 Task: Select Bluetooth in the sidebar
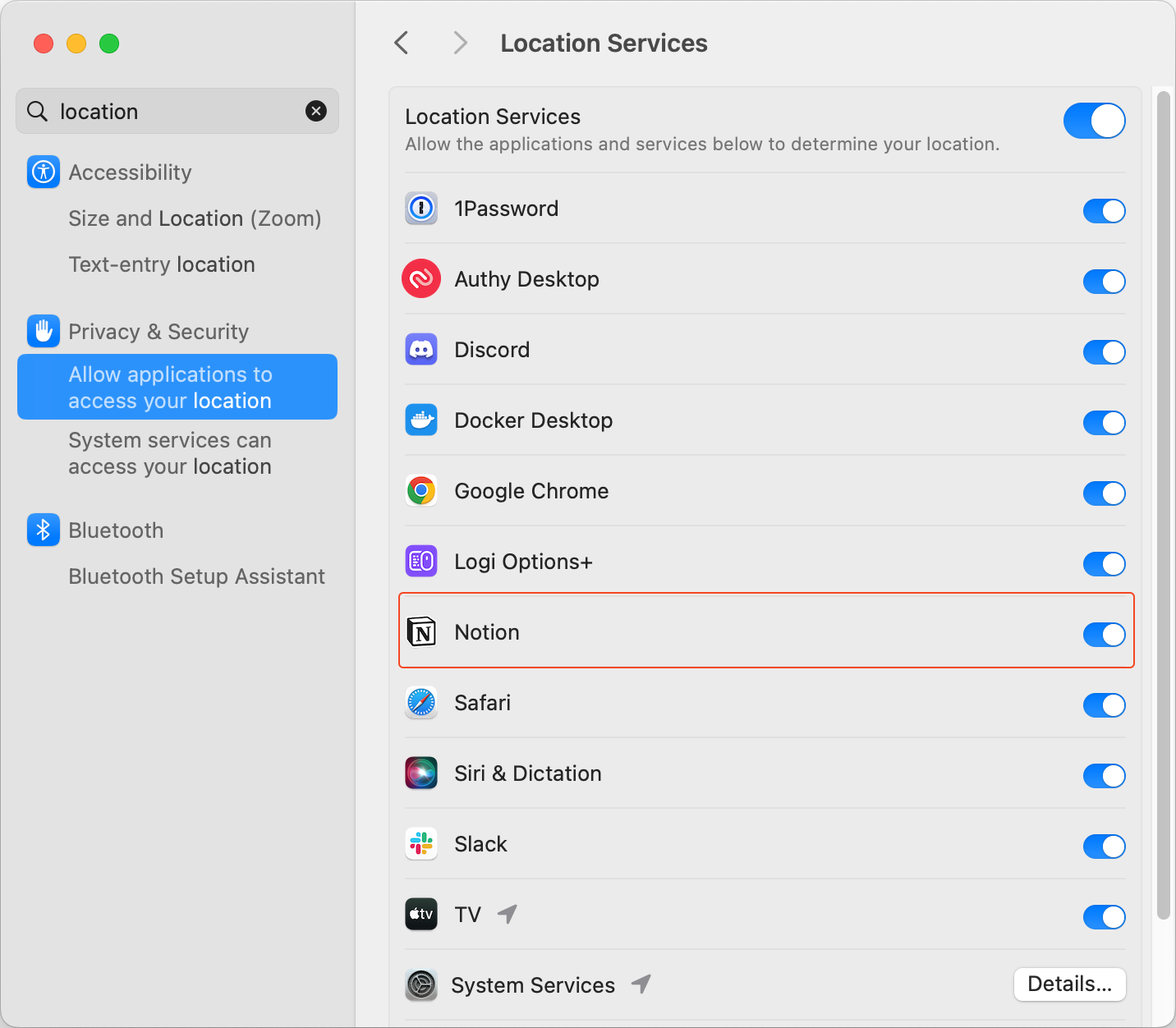[116, 530]
